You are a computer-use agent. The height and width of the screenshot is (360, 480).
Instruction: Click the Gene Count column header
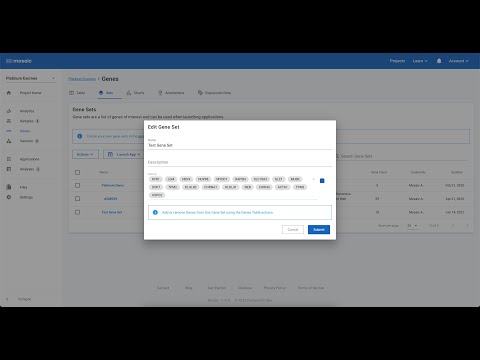pos(379,172)
